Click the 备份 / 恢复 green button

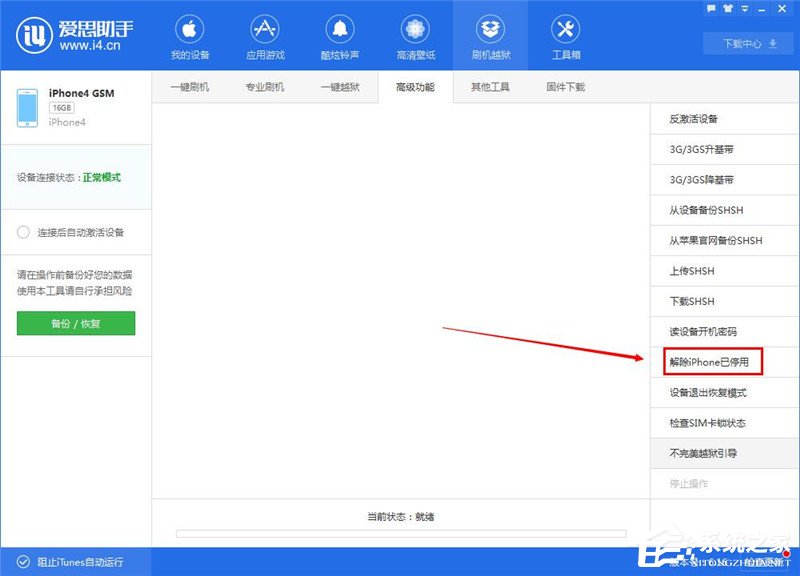(75, 323)
